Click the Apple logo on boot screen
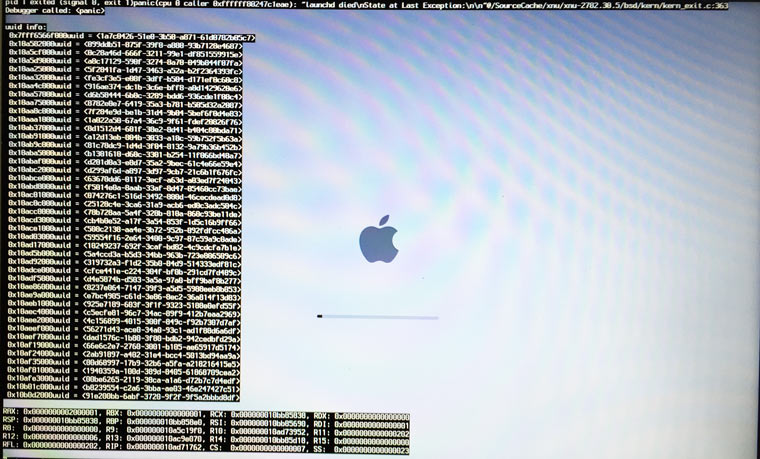Viewport: 760px width, 459px height. tap(379, 239)
